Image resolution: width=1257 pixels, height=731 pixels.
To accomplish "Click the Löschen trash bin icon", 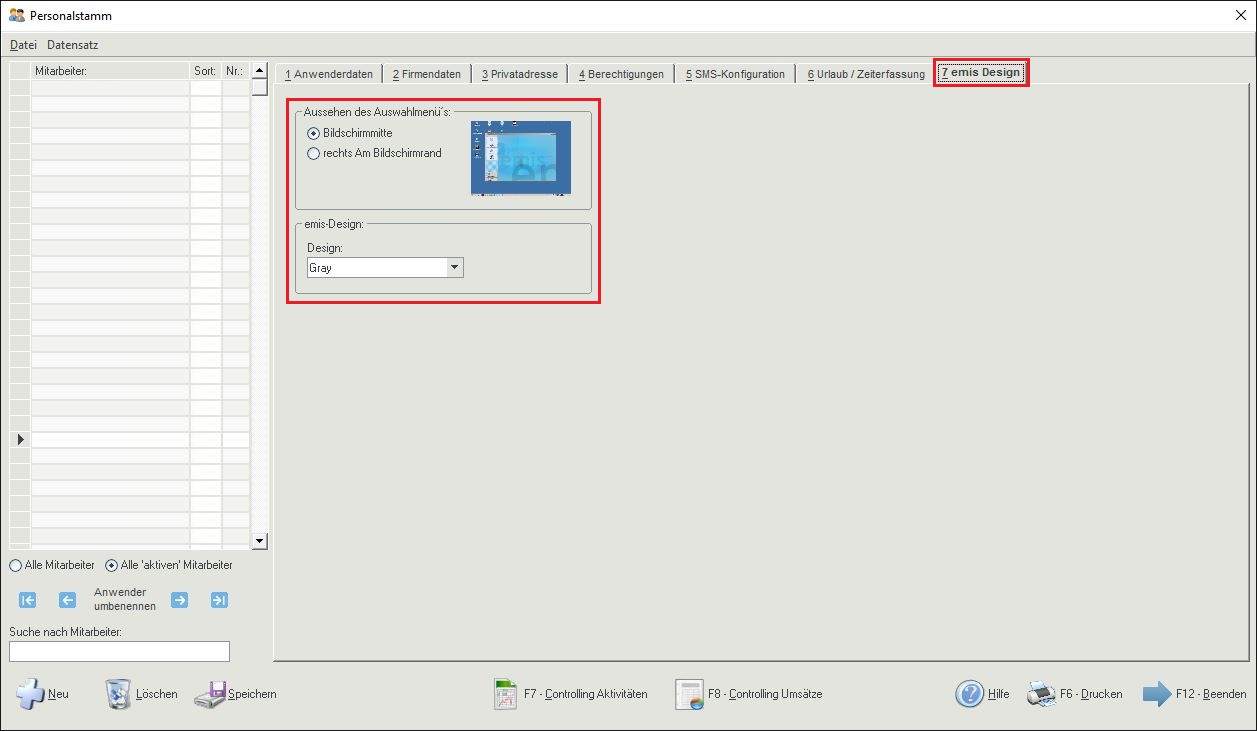I will coord(118,693).
